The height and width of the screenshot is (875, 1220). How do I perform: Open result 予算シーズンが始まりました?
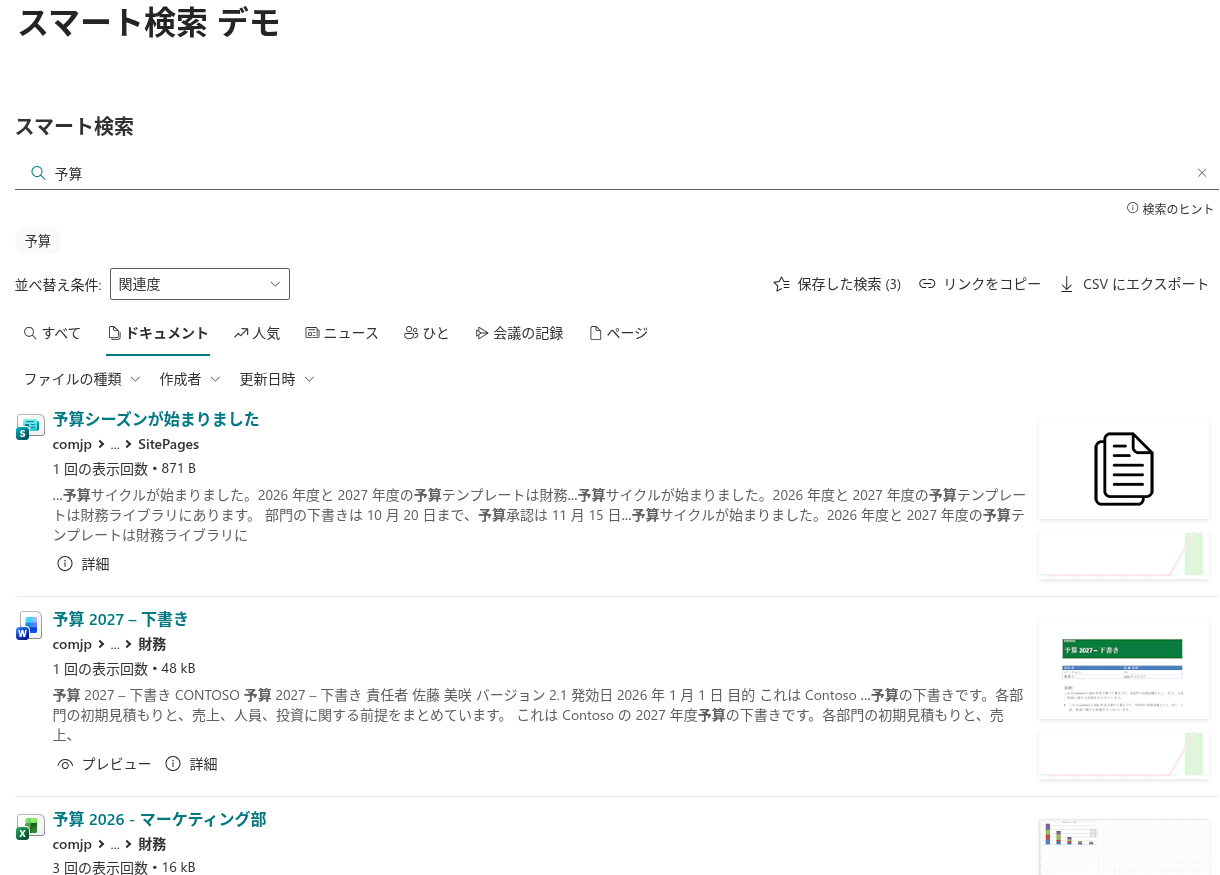pyautogui.click(x=156, y=419)
